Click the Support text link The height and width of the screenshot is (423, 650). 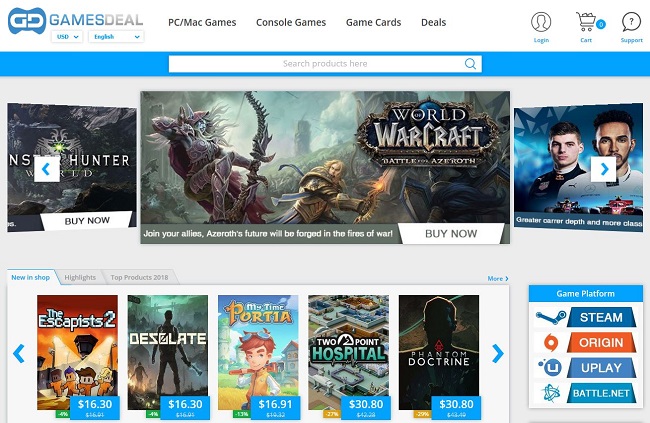(631, 40)
